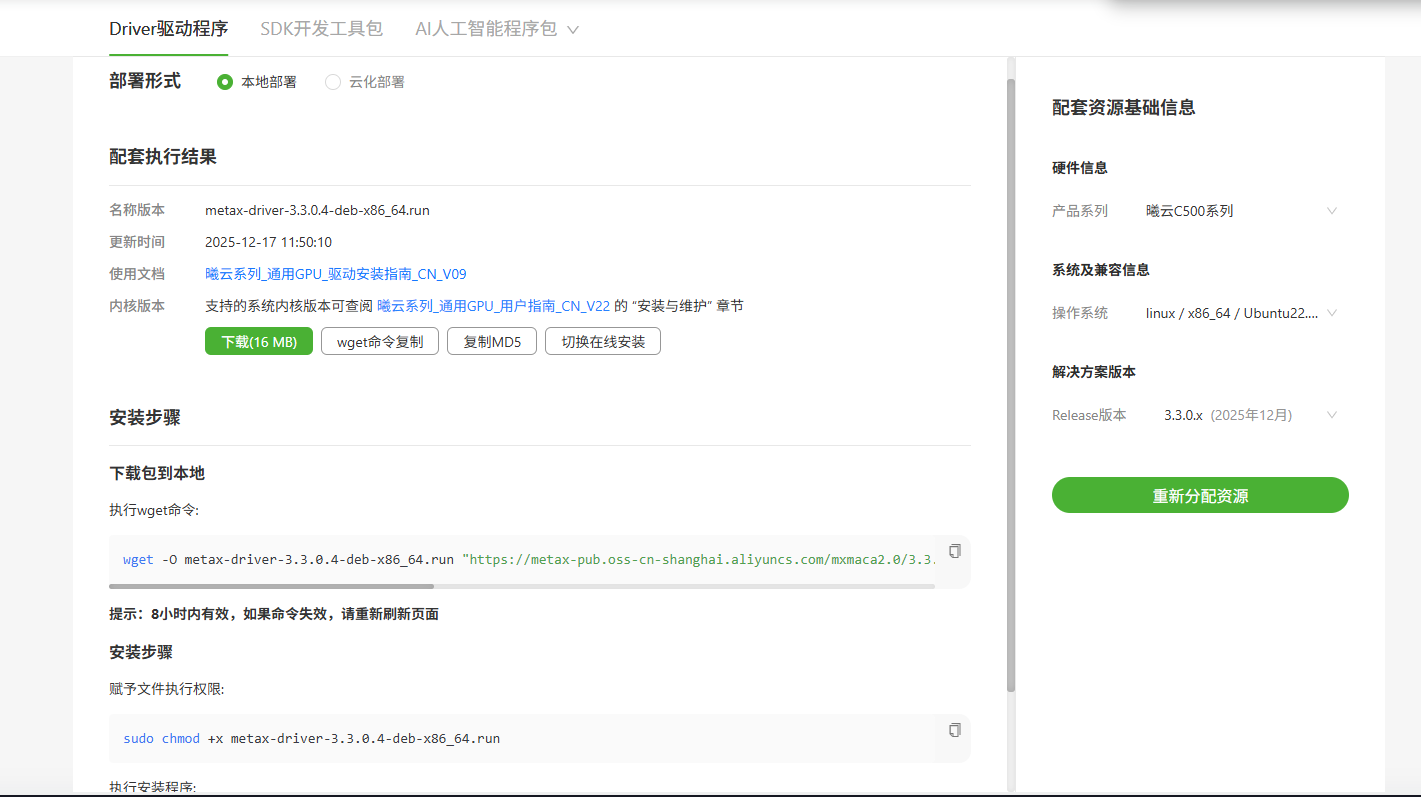Choose the 云化部署 deployment option
This screenshot has width=1421, height=797.
coord(333,82)
